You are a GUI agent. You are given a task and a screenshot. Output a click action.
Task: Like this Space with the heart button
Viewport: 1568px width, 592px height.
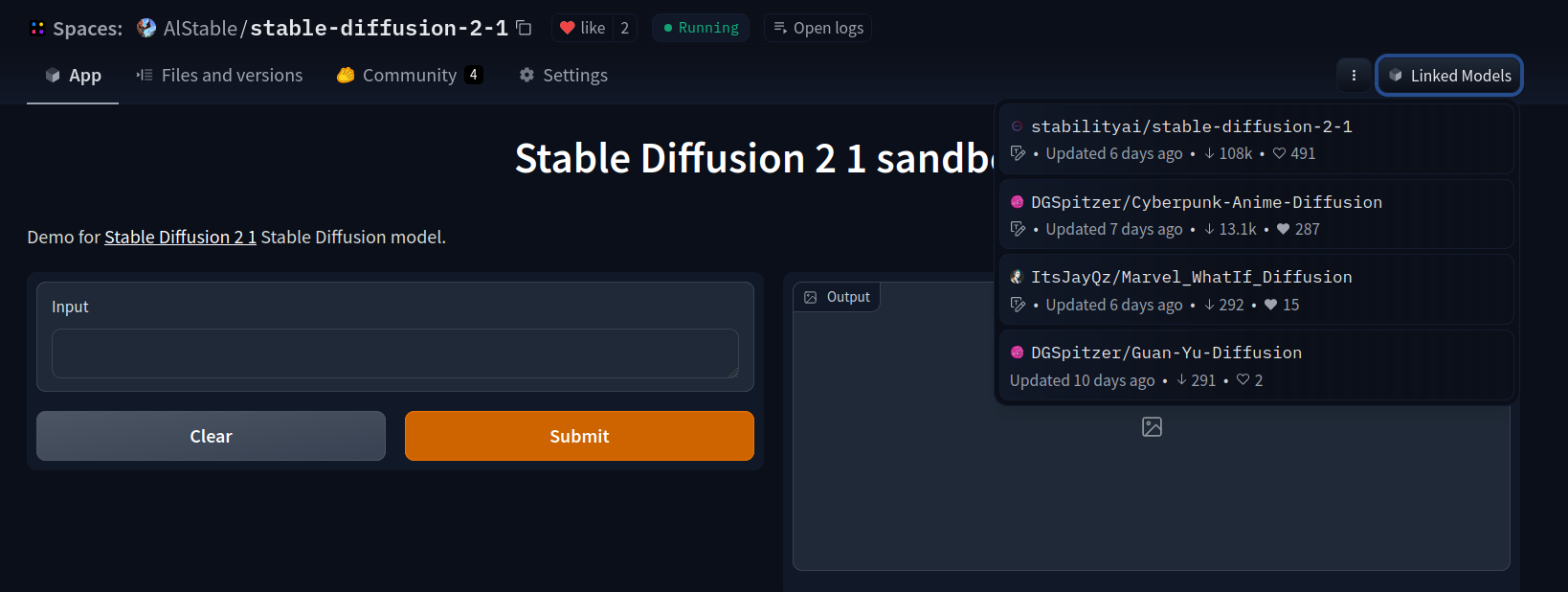click(x=582, y=28)
